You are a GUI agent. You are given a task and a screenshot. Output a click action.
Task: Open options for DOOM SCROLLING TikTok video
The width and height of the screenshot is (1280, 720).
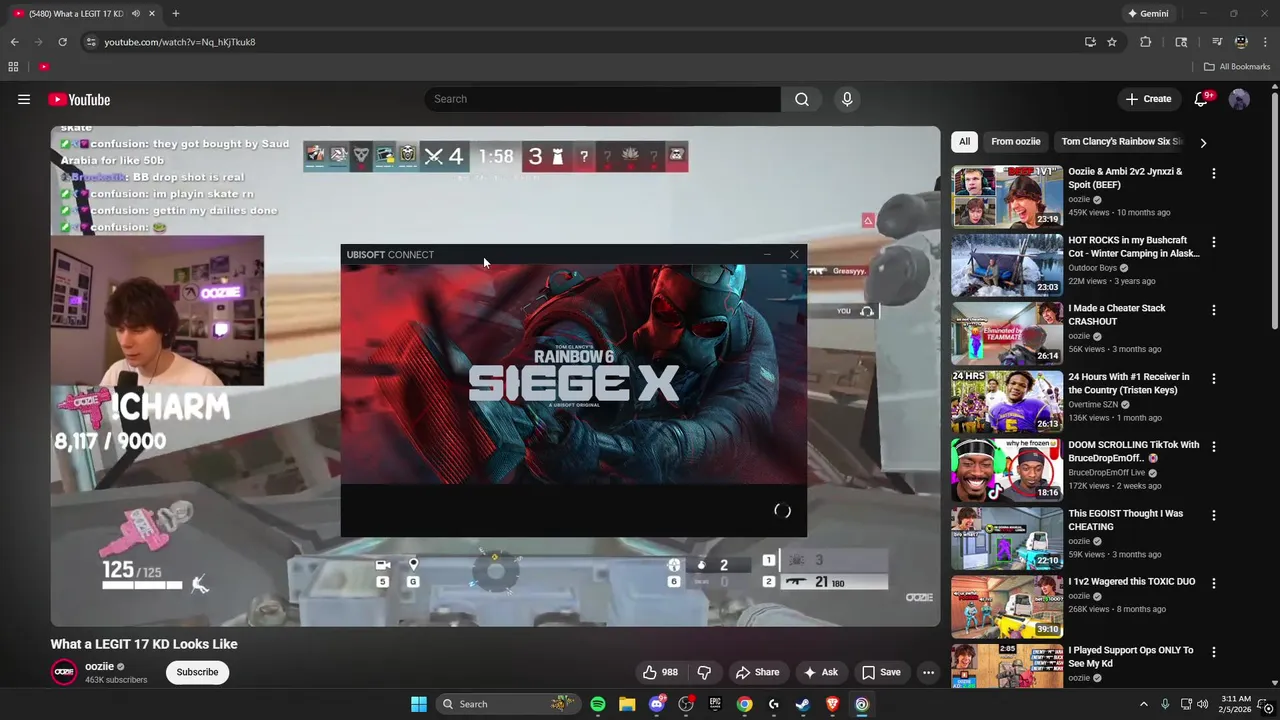[1213, 447]
